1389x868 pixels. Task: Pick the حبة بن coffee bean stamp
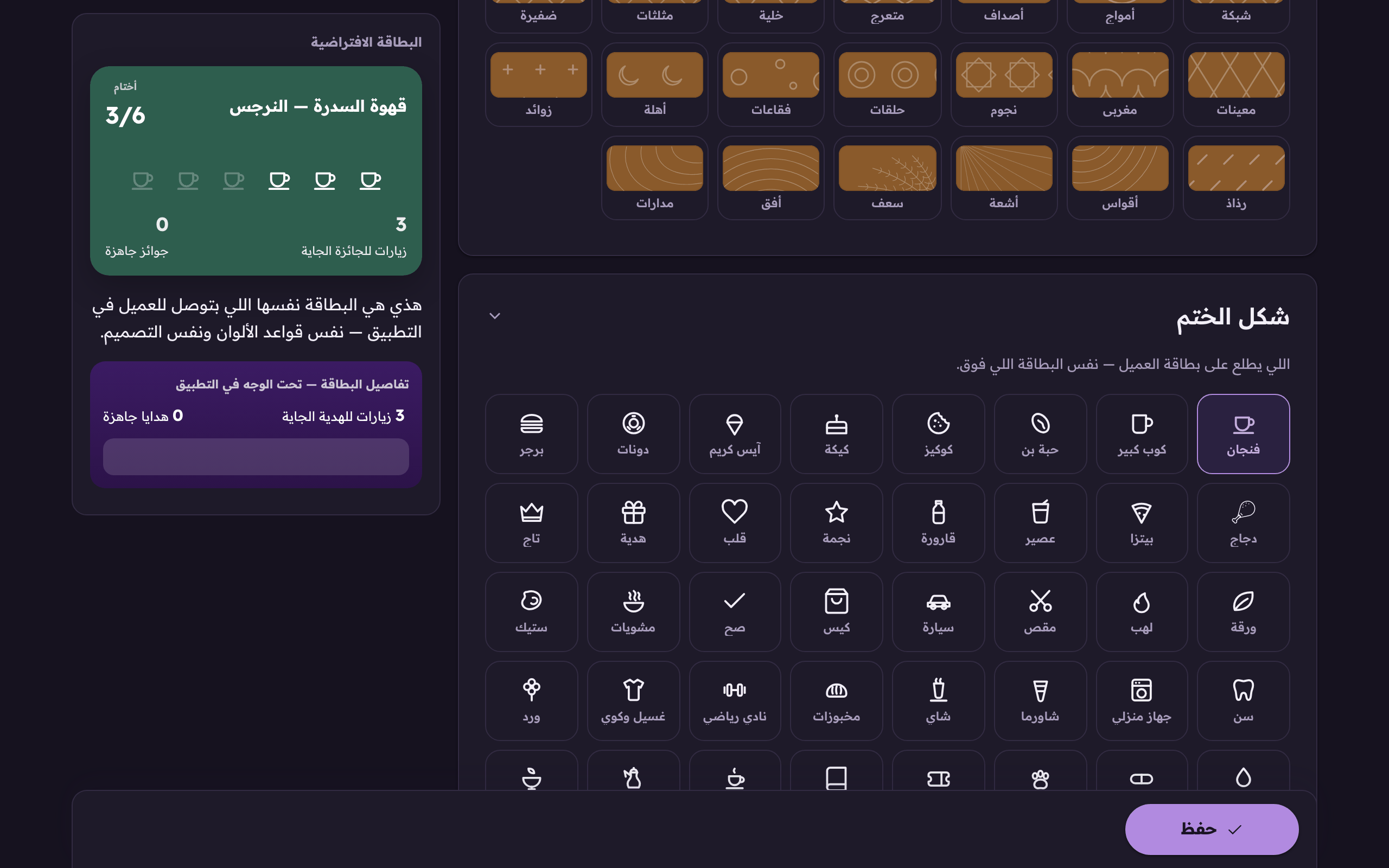point(1040,434)
